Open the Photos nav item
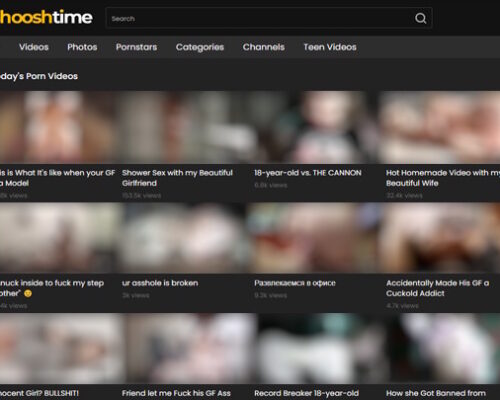 pos(82,47)
